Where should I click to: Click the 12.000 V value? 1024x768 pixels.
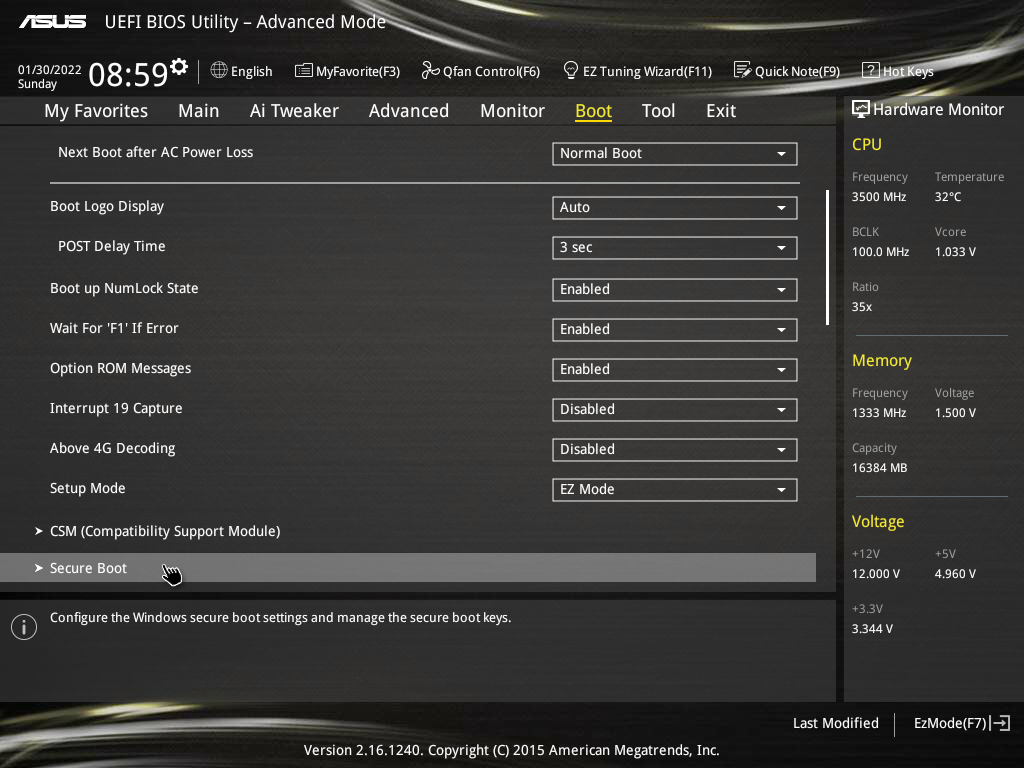[x=876, y=573]
